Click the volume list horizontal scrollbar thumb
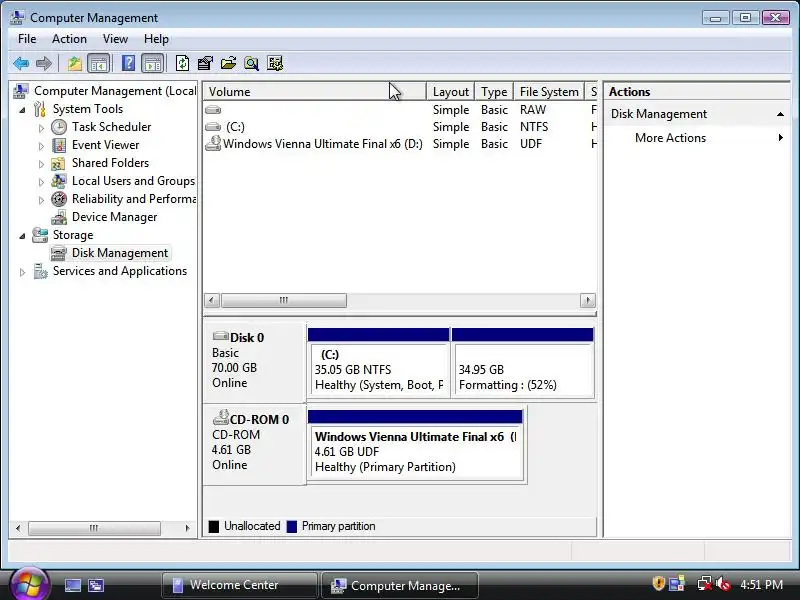This screenshot has height=600, width=800. pyautogui.click(x=284, y=300)
